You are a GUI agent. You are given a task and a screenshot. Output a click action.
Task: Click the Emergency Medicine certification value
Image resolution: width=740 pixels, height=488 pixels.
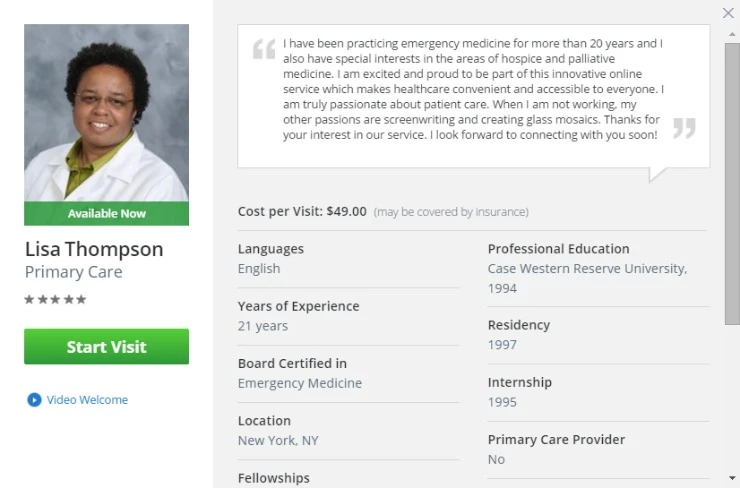300,383
